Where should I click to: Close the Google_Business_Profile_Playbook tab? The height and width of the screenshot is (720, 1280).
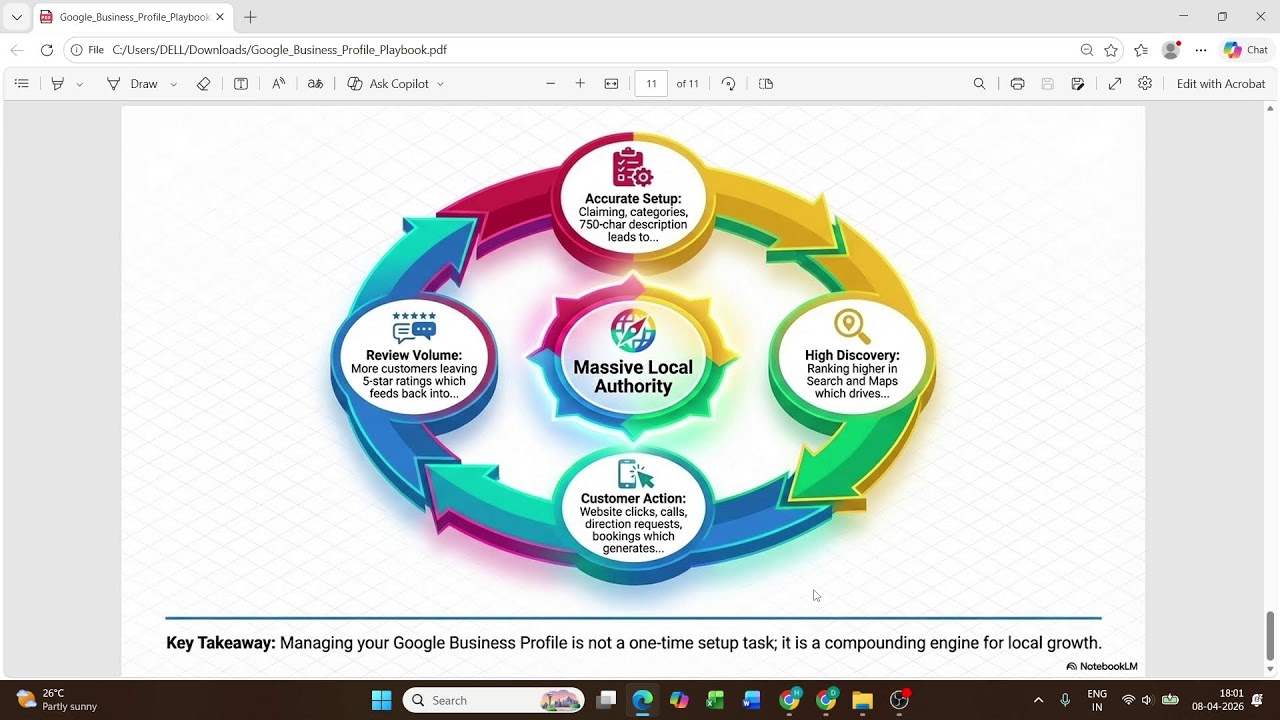tap(220, 17)
